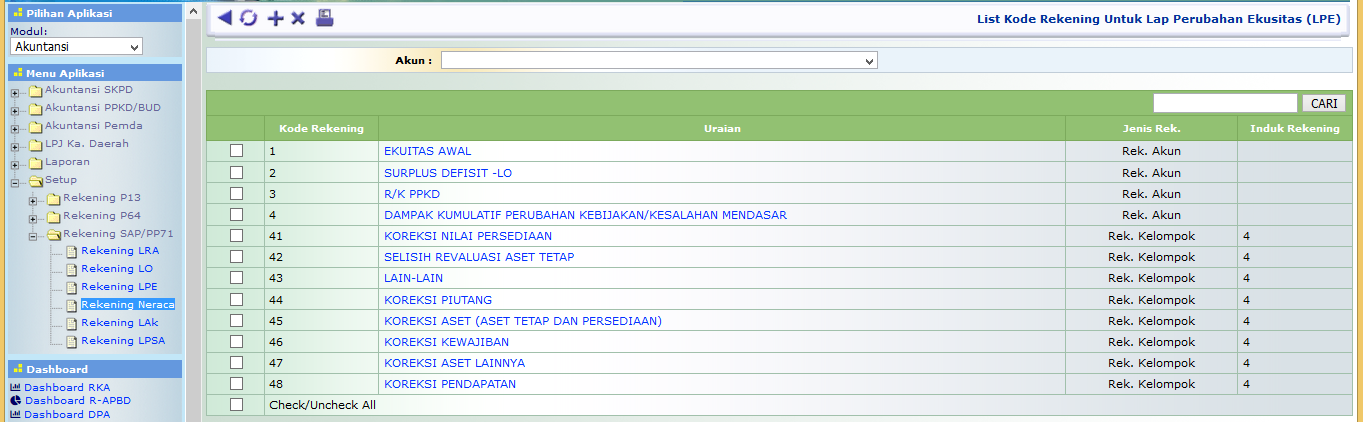This screenshot has width=1363, height=422.
Task: Click the print icon in toolbar
Action: (325, 18)
